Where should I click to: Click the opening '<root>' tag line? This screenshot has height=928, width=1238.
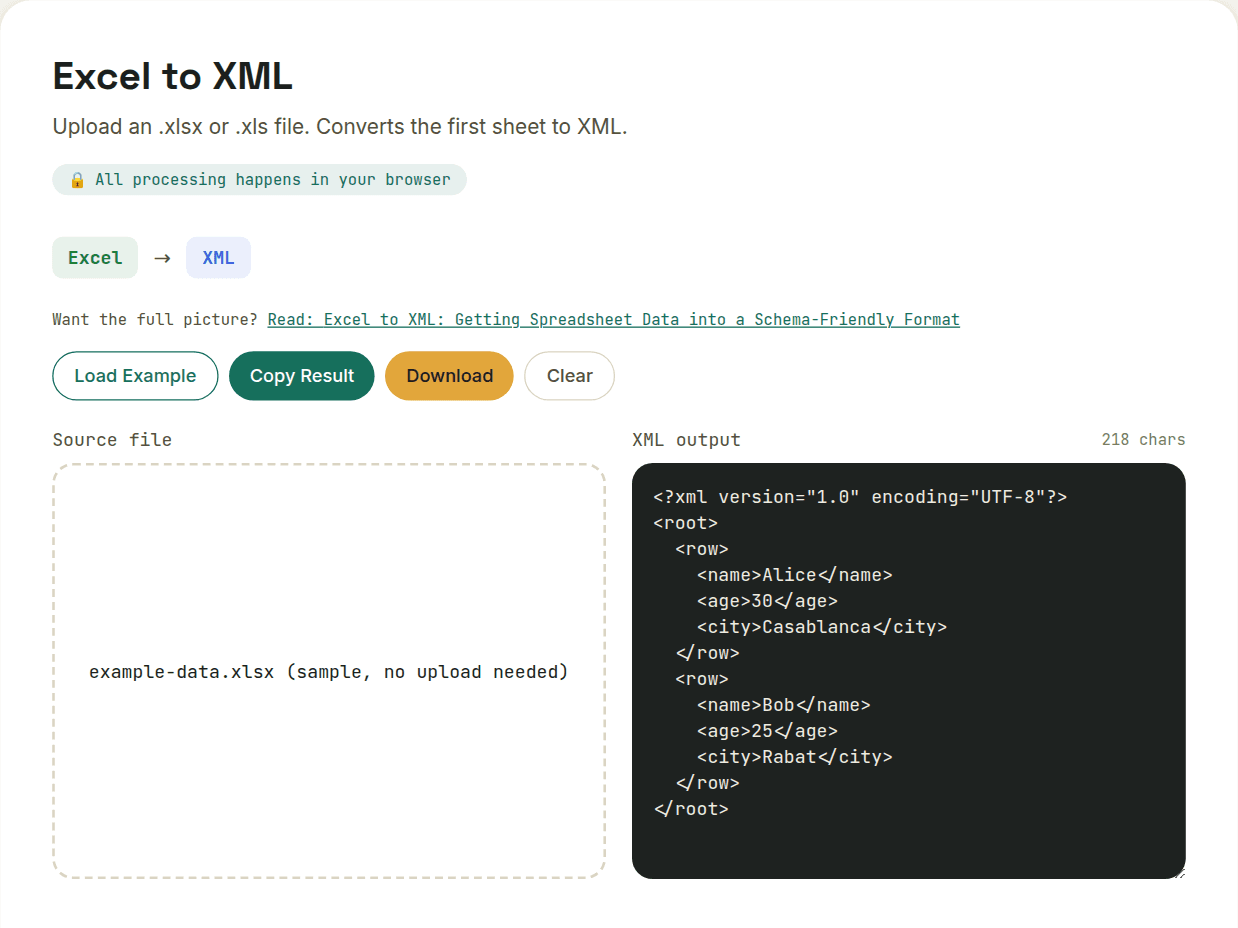tap(685, 523)
